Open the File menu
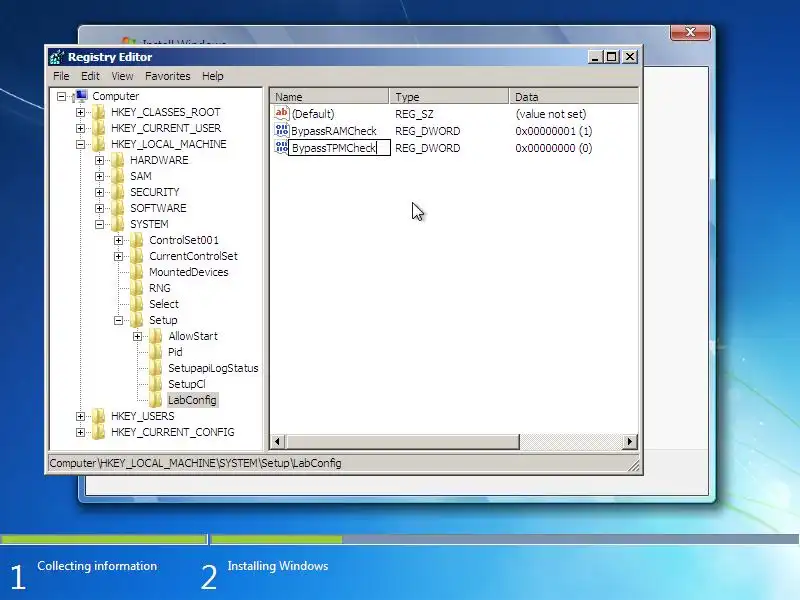 point(61,76)
